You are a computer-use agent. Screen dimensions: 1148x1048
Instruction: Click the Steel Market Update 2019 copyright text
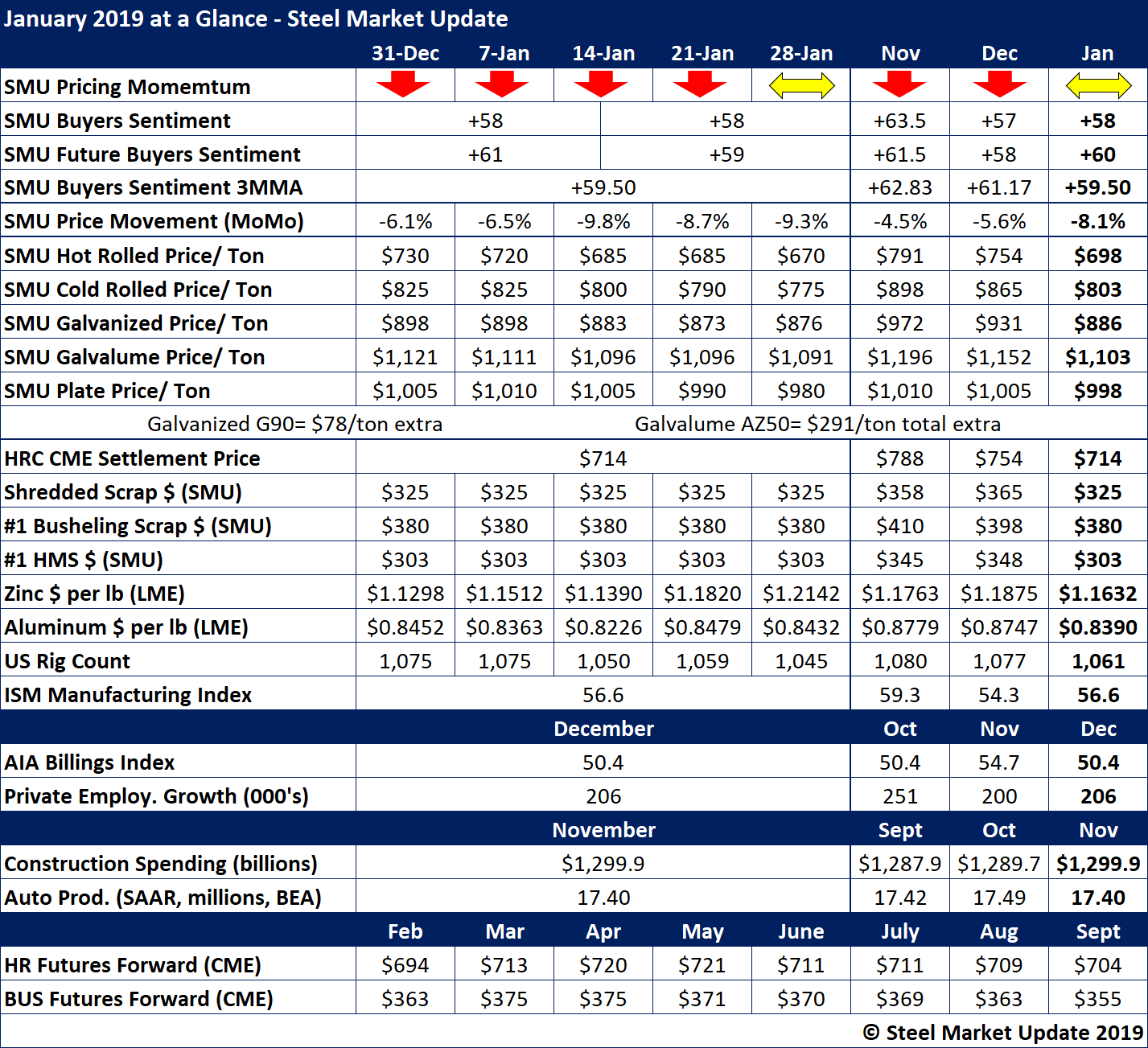pyautogui.click(x=1002, y=1033)
